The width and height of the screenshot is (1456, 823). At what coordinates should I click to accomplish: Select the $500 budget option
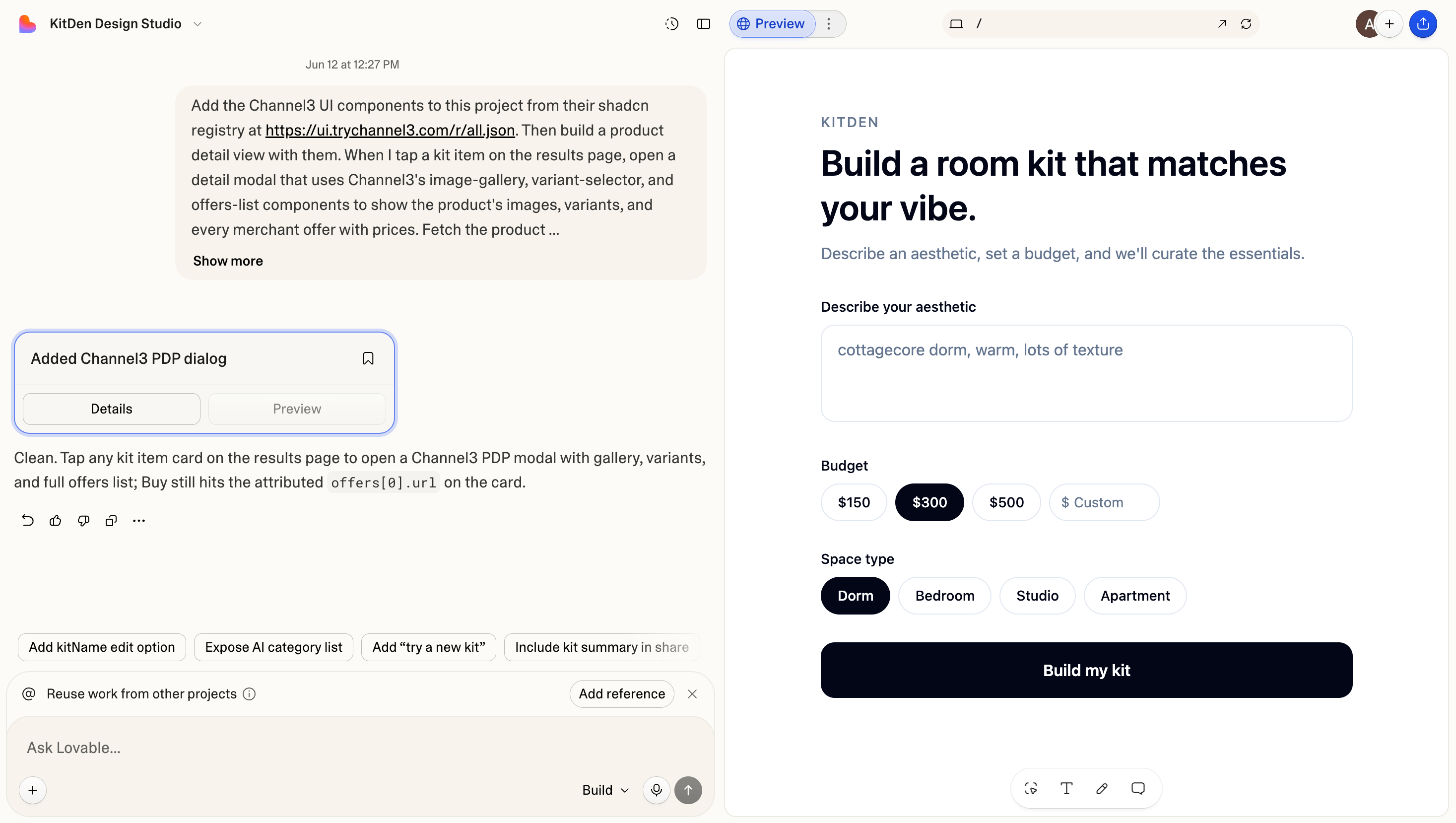click(1006, 502)
